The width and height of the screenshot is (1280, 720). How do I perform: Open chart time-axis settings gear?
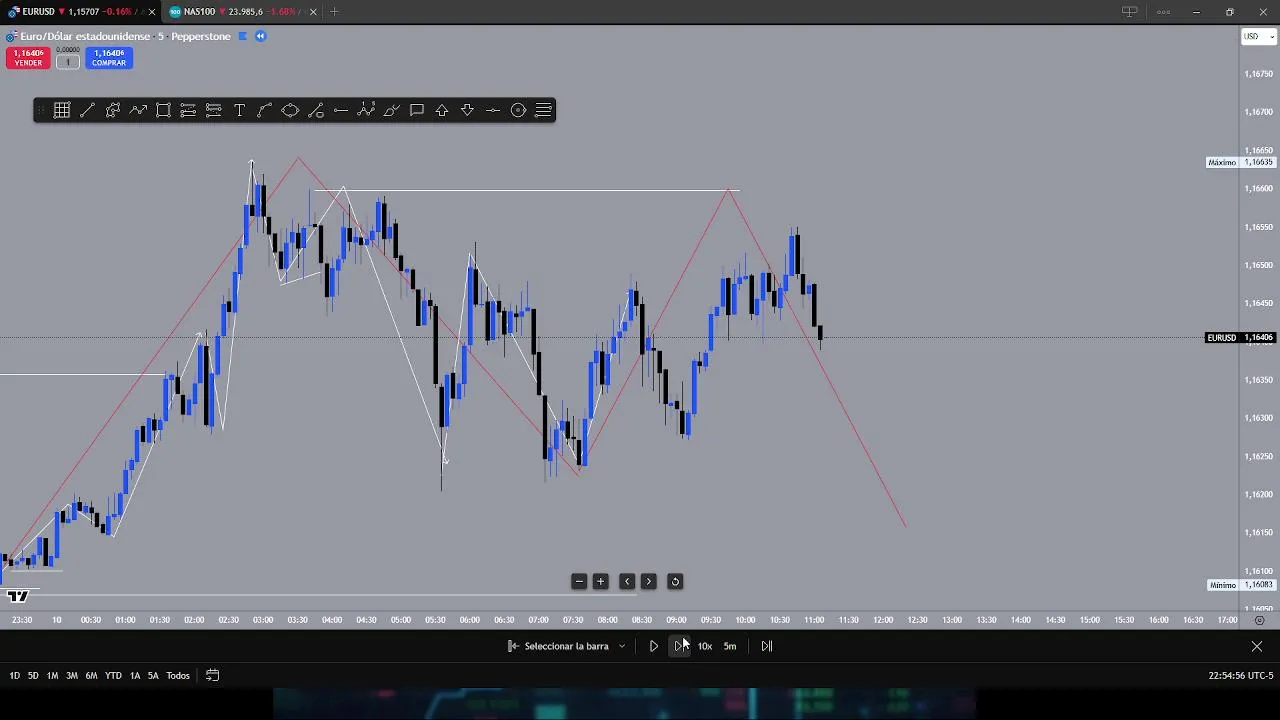pos(1259,620)
